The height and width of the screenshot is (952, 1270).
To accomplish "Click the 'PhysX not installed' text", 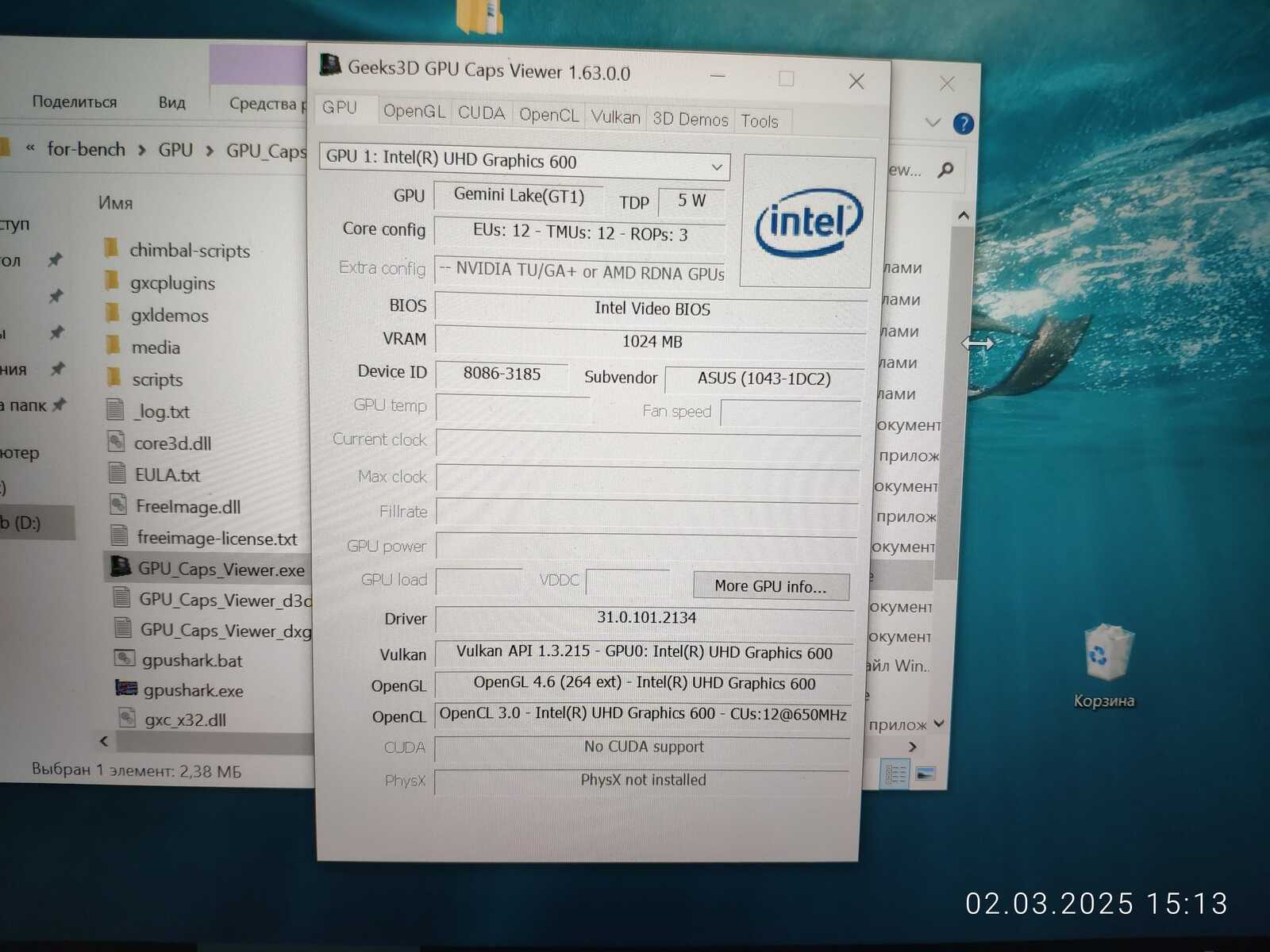I will tap(643, 780).
